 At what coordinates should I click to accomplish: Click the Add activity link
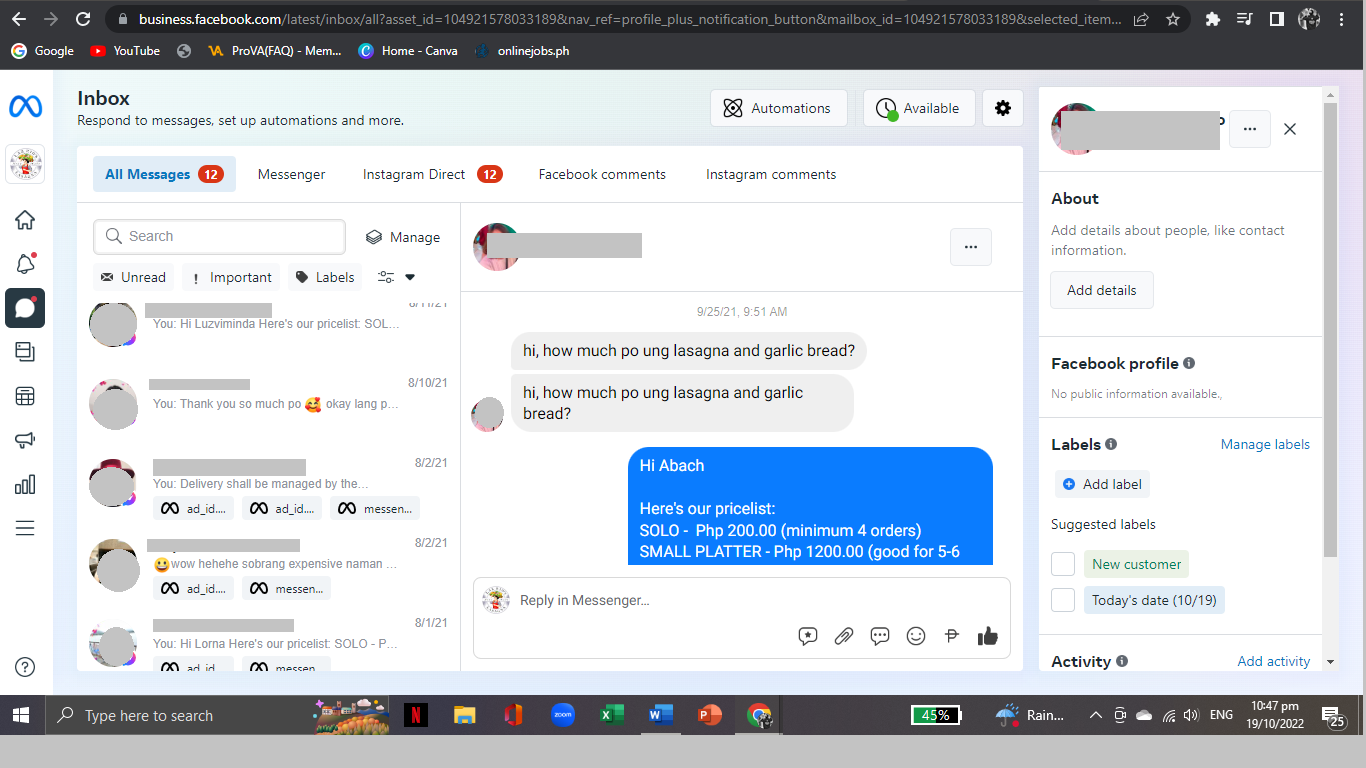[1274, 661]
